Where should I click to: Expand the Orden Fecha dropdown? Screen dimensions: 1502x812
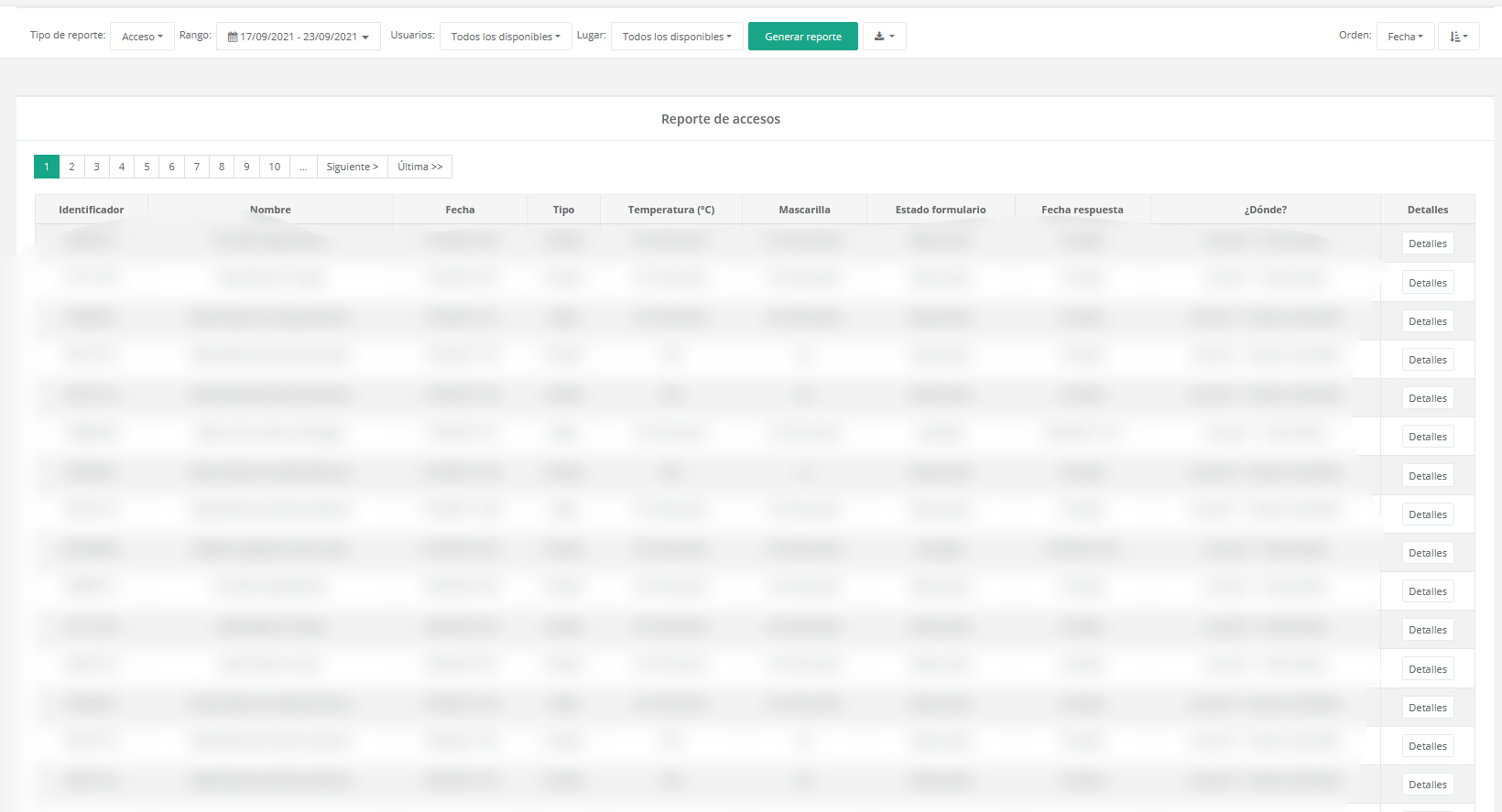tap(1404, 37)
